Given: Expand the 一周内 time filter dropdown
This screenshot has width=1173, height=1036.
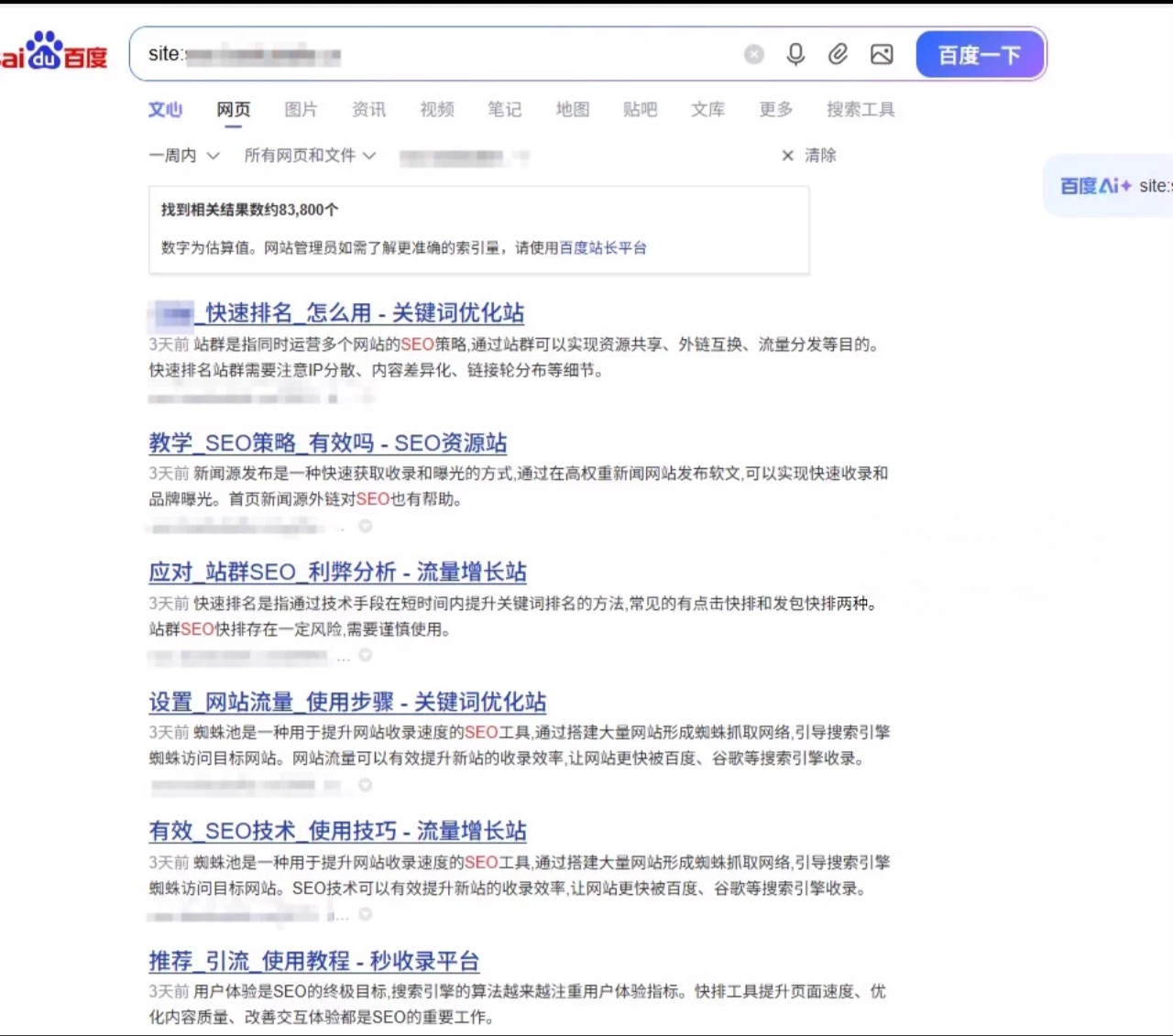Looking at the screenshot, I should (x=183, y=156).
